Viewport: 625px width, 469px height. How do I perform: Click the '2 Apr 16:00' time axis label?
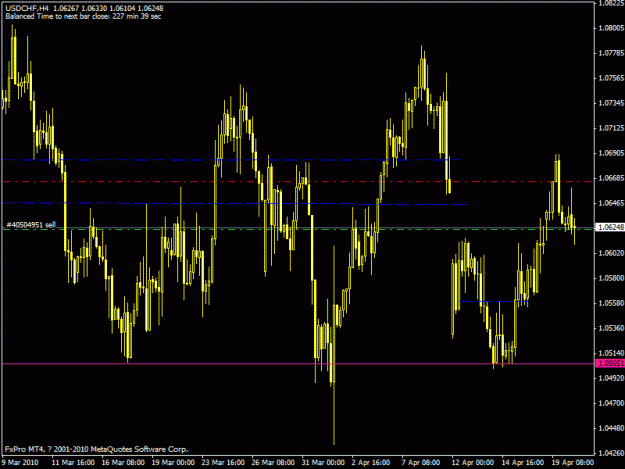tap(371, 463)
